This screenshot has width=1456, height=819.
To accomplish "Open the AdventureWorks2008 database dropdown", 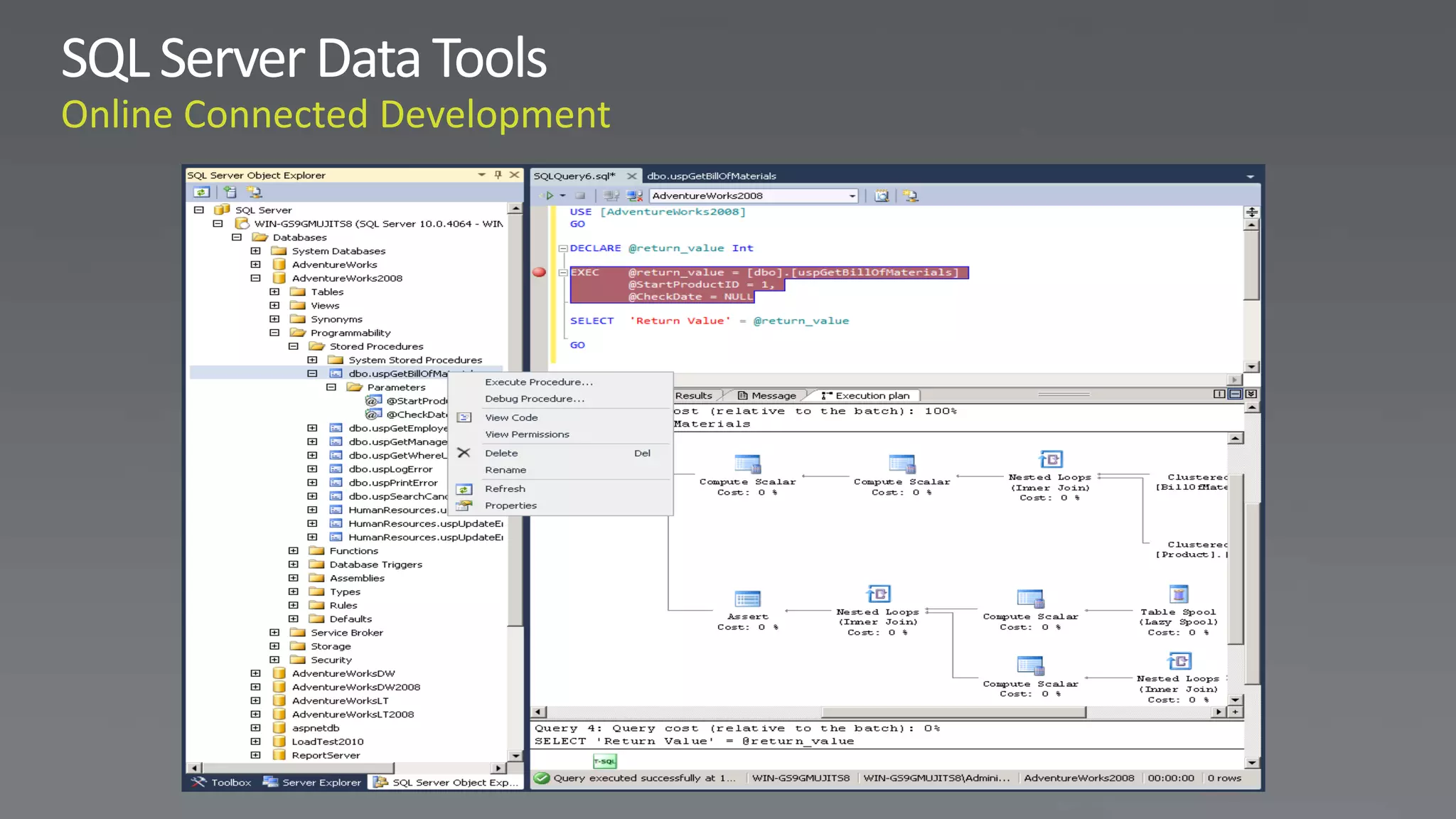I will 852,196.
